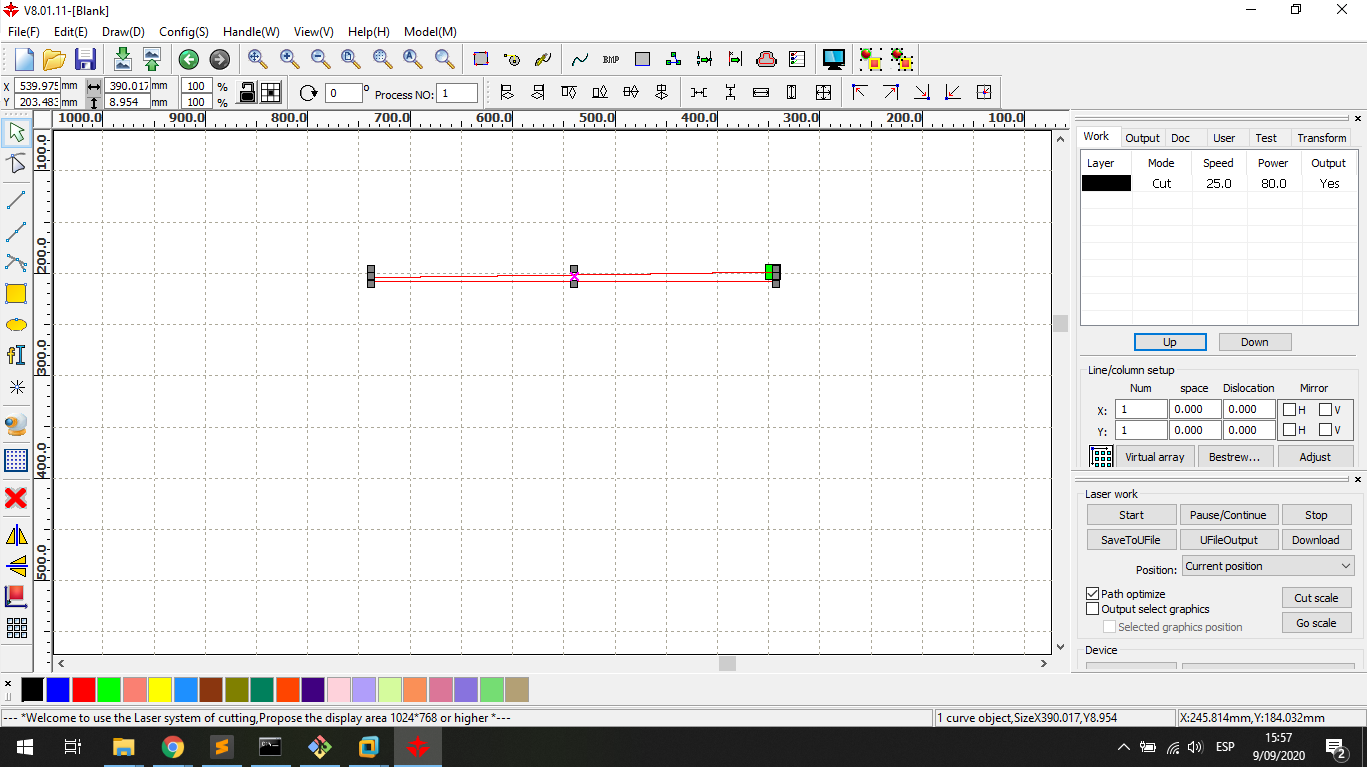Switch to the Doc tab
Screen dimensions: 1369x768
click(x=1181, y=138)
